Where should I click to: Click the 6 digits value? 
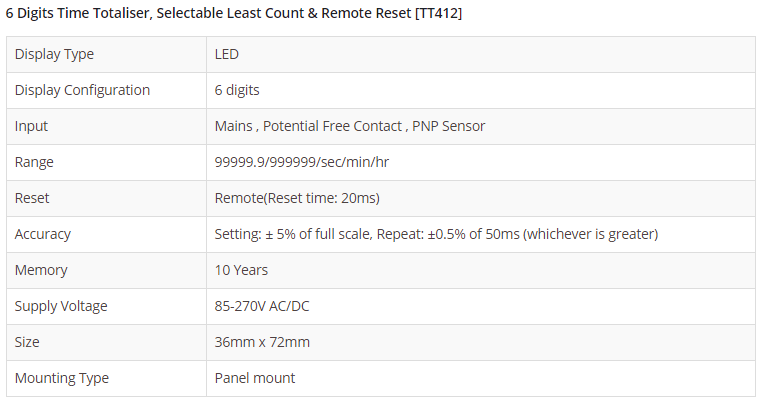click(x=237, y=90)
